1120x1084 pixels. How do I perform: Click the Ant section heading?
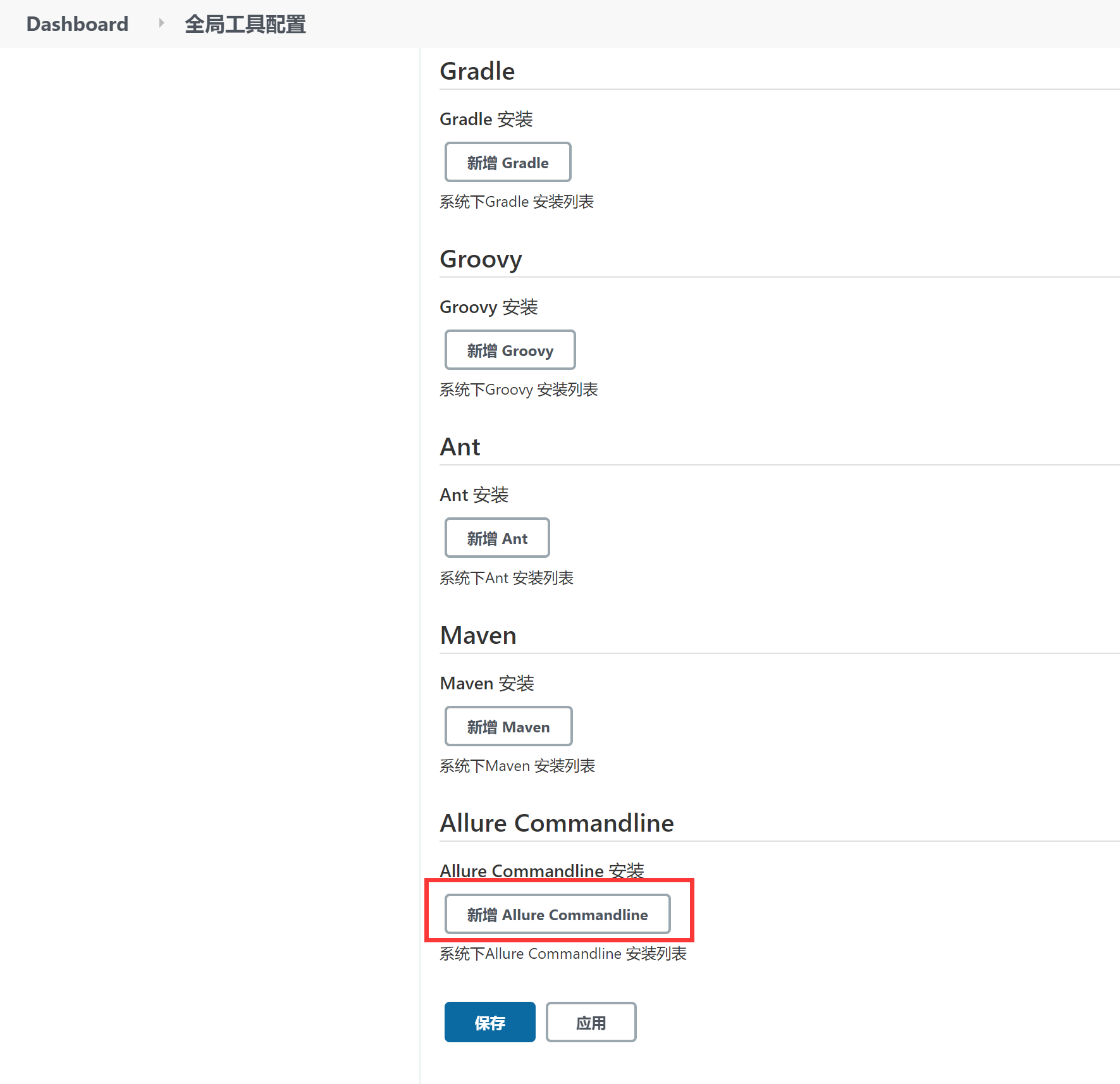pos(460,447)
